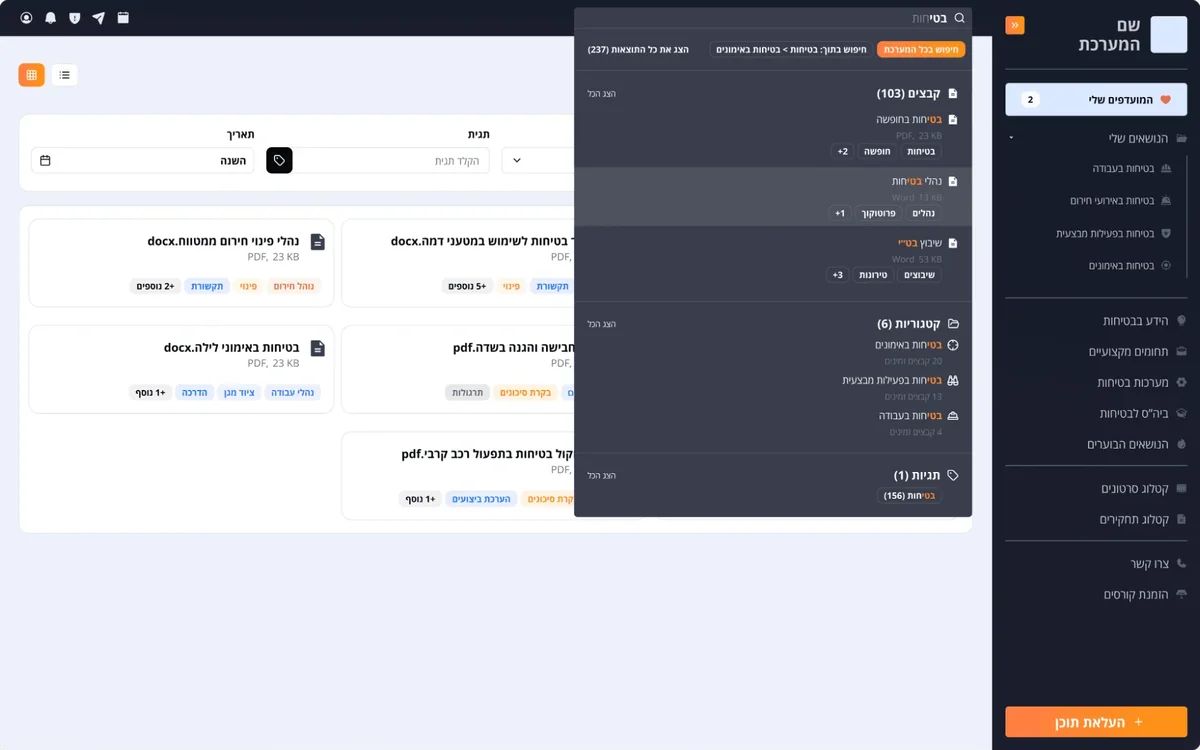Viewport: 1200px width, 750px height.
Task: Click the הקלד תגית tag input field
Action: [x=392, y=160]
